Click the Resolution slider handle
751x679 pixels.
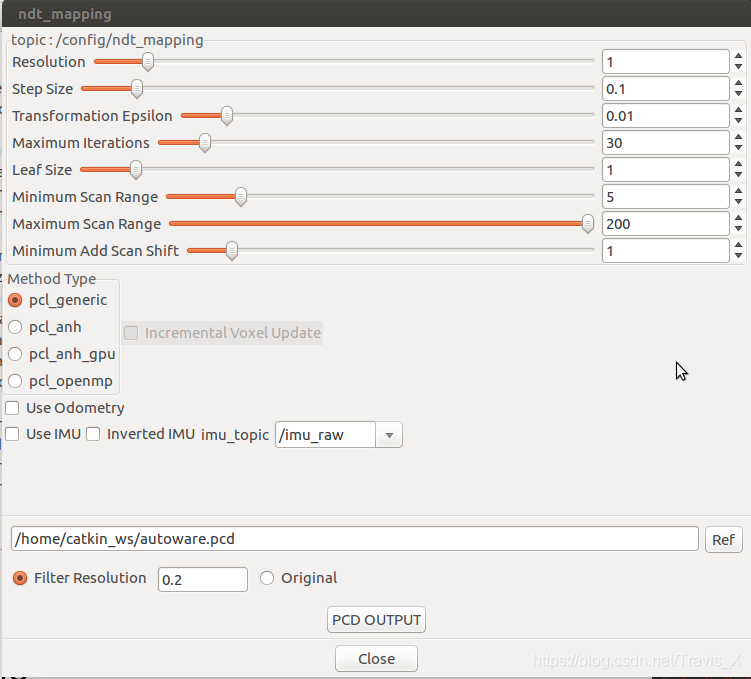pos(148,62)
